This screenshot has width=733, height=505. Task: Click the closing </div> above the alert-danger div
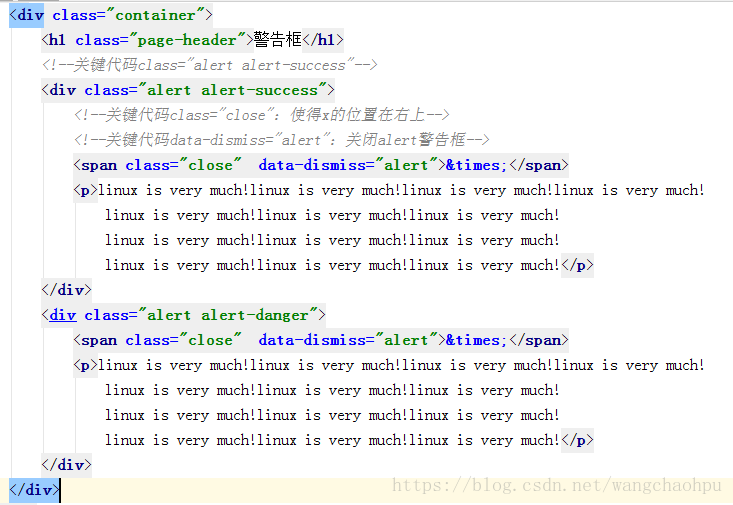pos(66,290)
